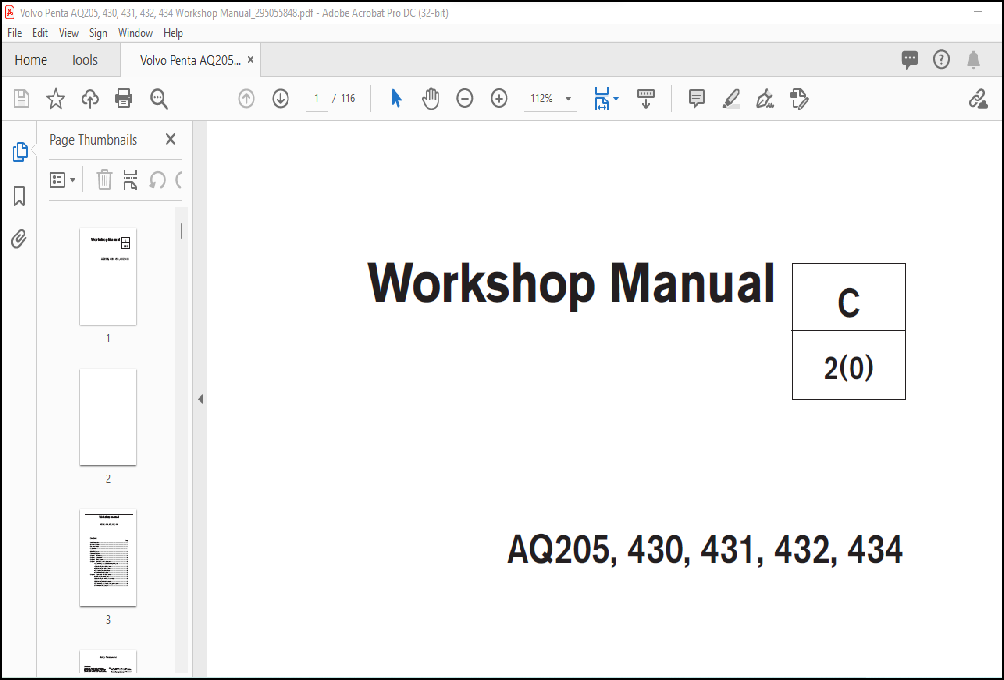The image size is (1004, 680).
Task: Open the Help menu
Action: pos(173,33)
